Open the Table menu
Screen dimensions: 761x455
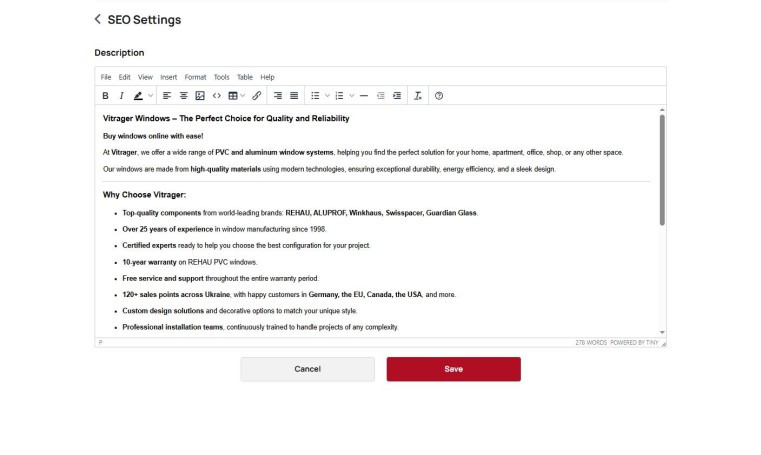pyautogui.click(x=245, y=77)
